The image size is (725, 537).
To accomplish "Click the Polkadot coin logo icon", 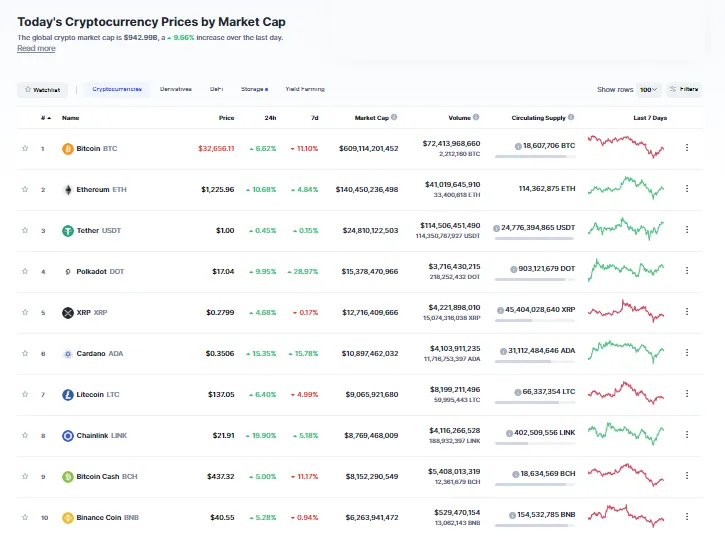I will point(68,272).
